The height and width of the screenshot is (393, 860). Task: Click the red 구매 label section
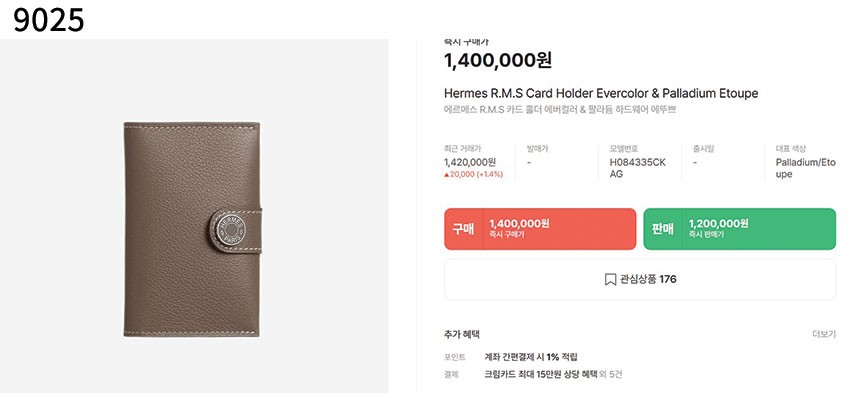click(463, 229)
